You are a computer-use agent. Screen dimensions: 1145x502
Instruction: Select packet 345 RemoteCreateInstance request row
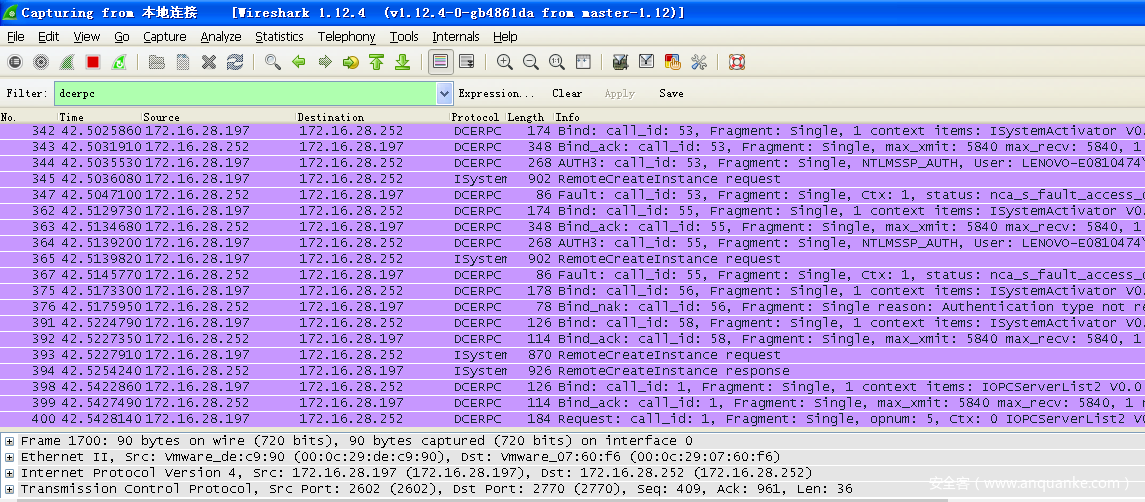(572, 179)
